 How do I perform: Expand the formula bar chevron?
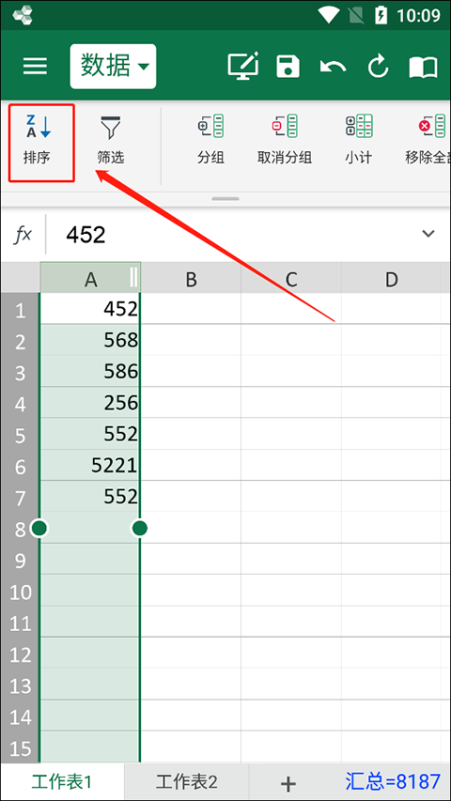coord(428,234)
